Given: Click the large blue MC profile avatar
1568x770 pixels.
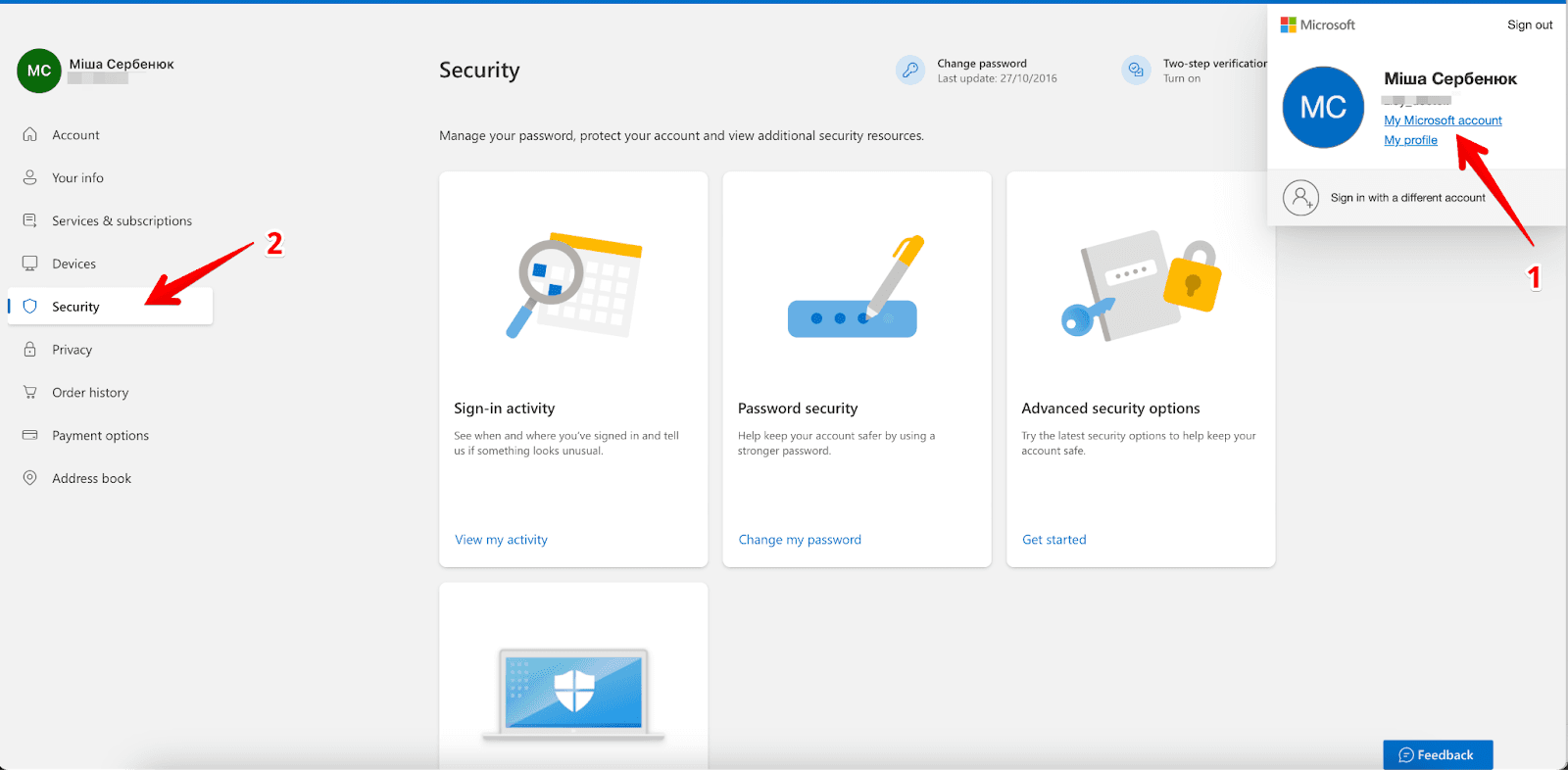Looking at the screenshot, I should tap(1323, 108).
